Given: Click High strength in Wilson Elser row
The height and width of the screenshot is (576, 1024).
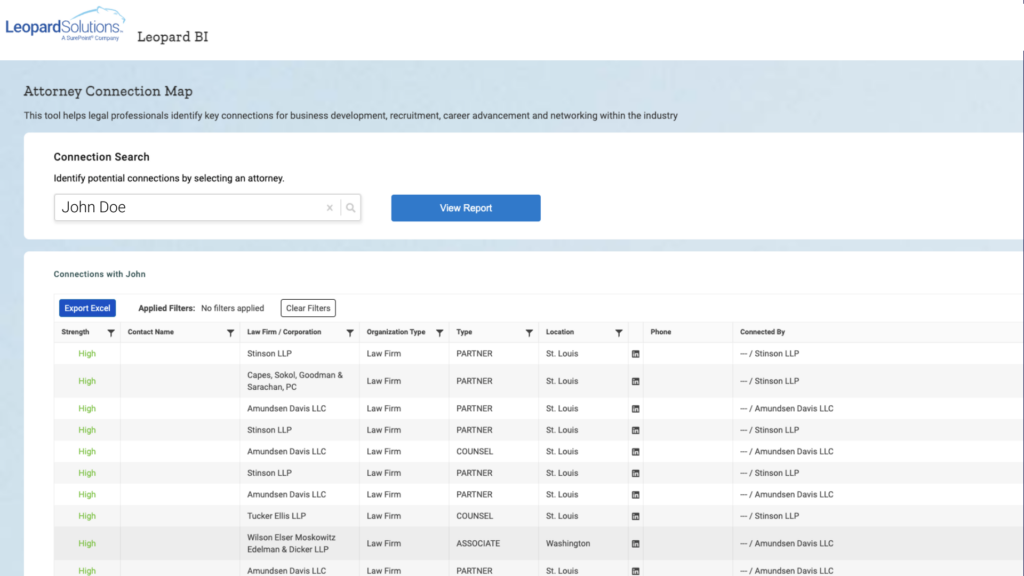Looking at the screenshot, I should click(x=87, y=543).
